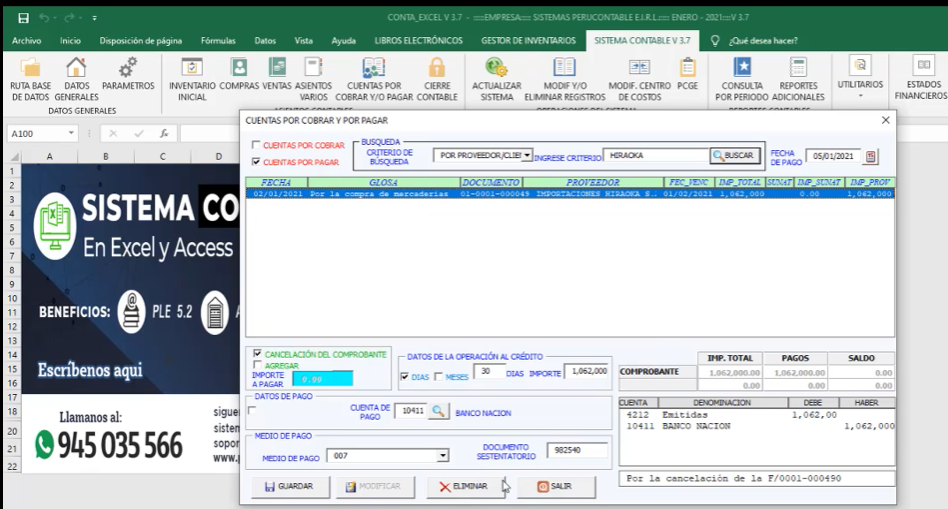This screenshot has height=509, width=948.
Task: Click the Compras ribbon icon
Action: (239, 68)
